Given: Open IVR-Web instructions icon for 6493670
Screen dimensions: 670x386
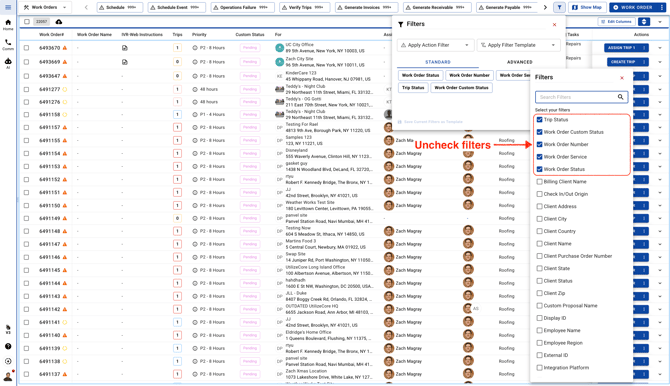Looking at the screenshot, I should pyautogui.click(x=125, y=48).
